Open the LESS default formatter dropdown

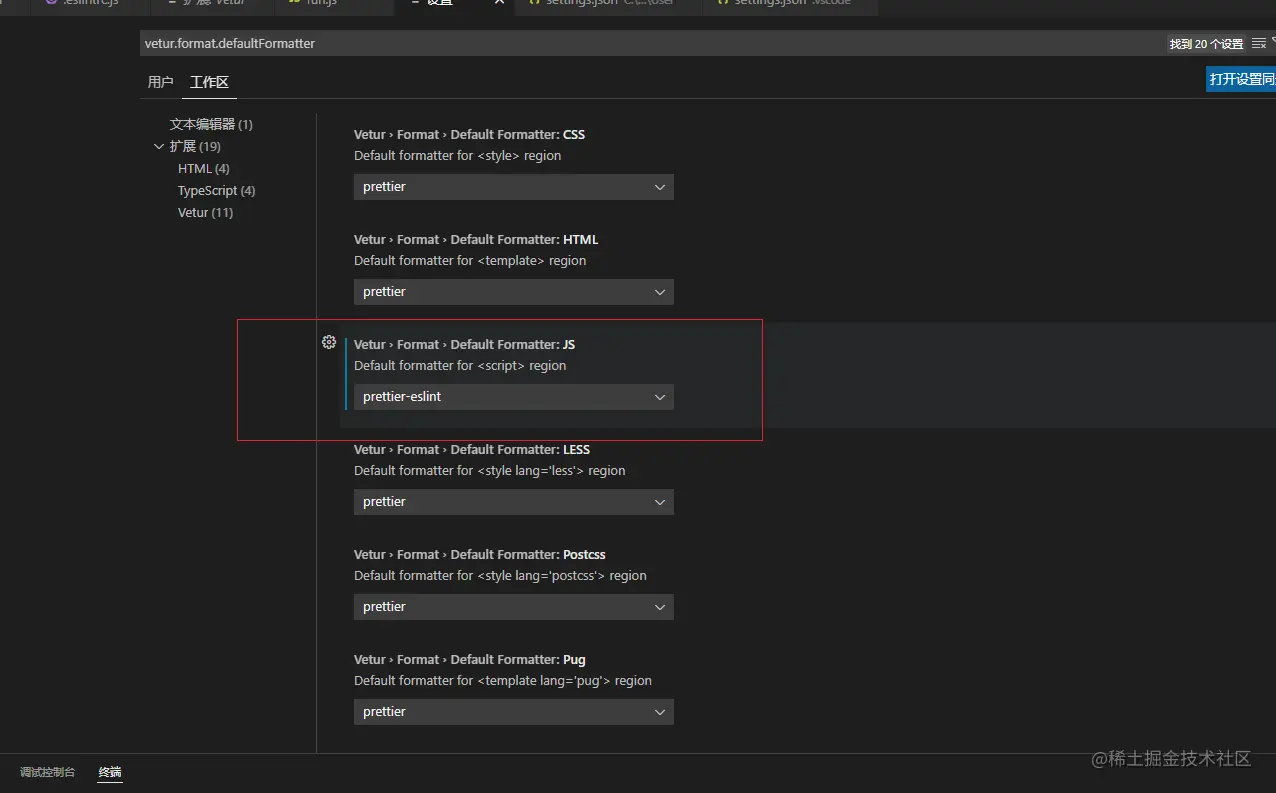pyautogui.click(x=513, y=502)
